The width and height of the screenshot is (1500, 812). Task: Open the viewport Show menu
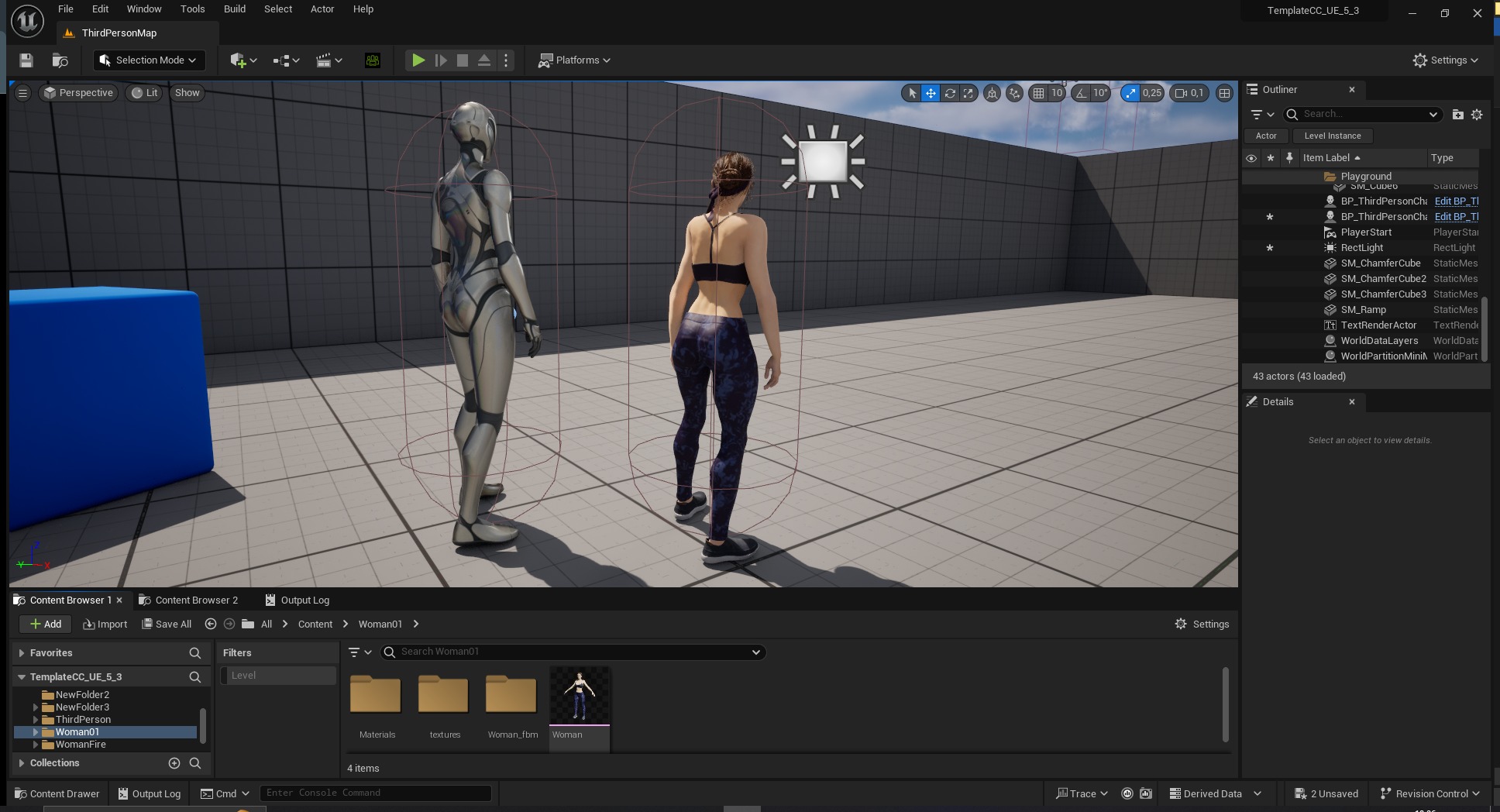pyautogui.click(x=187, y=93)
